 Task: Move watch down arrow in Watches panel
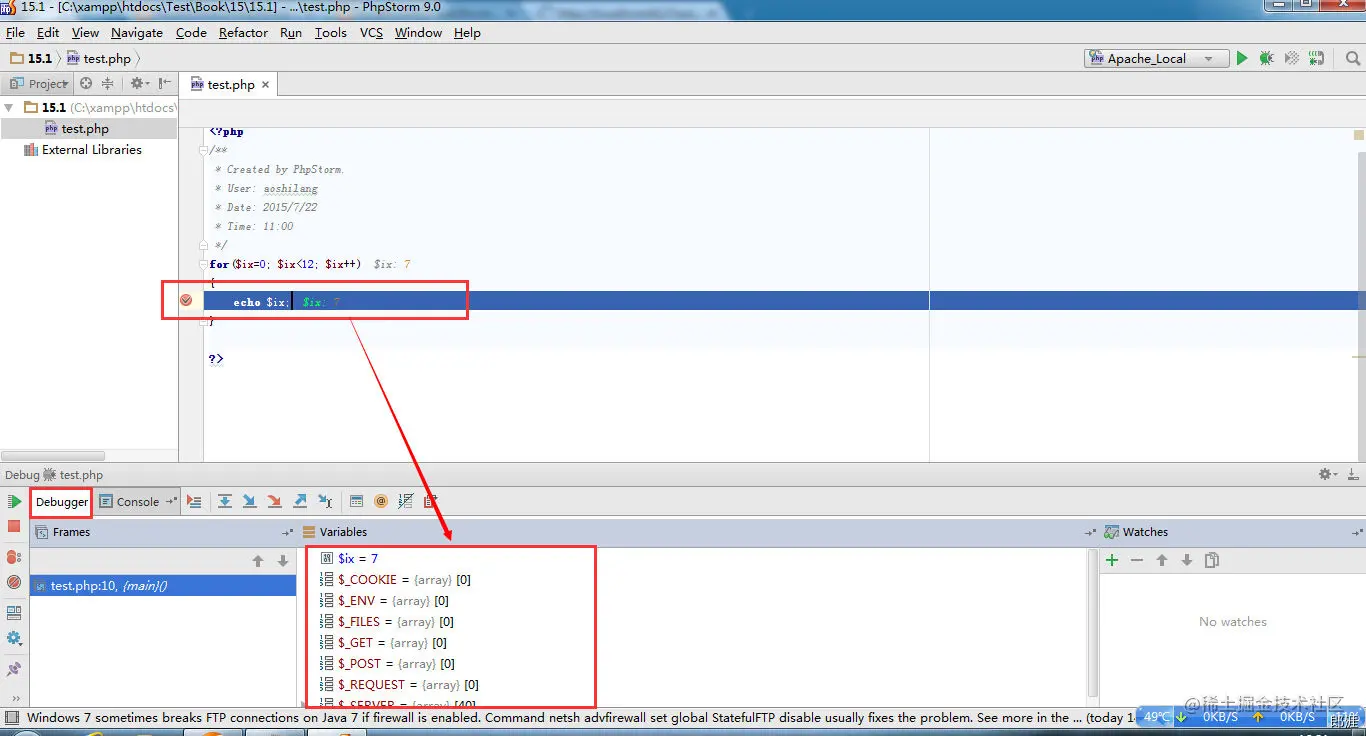[1187, 560]
